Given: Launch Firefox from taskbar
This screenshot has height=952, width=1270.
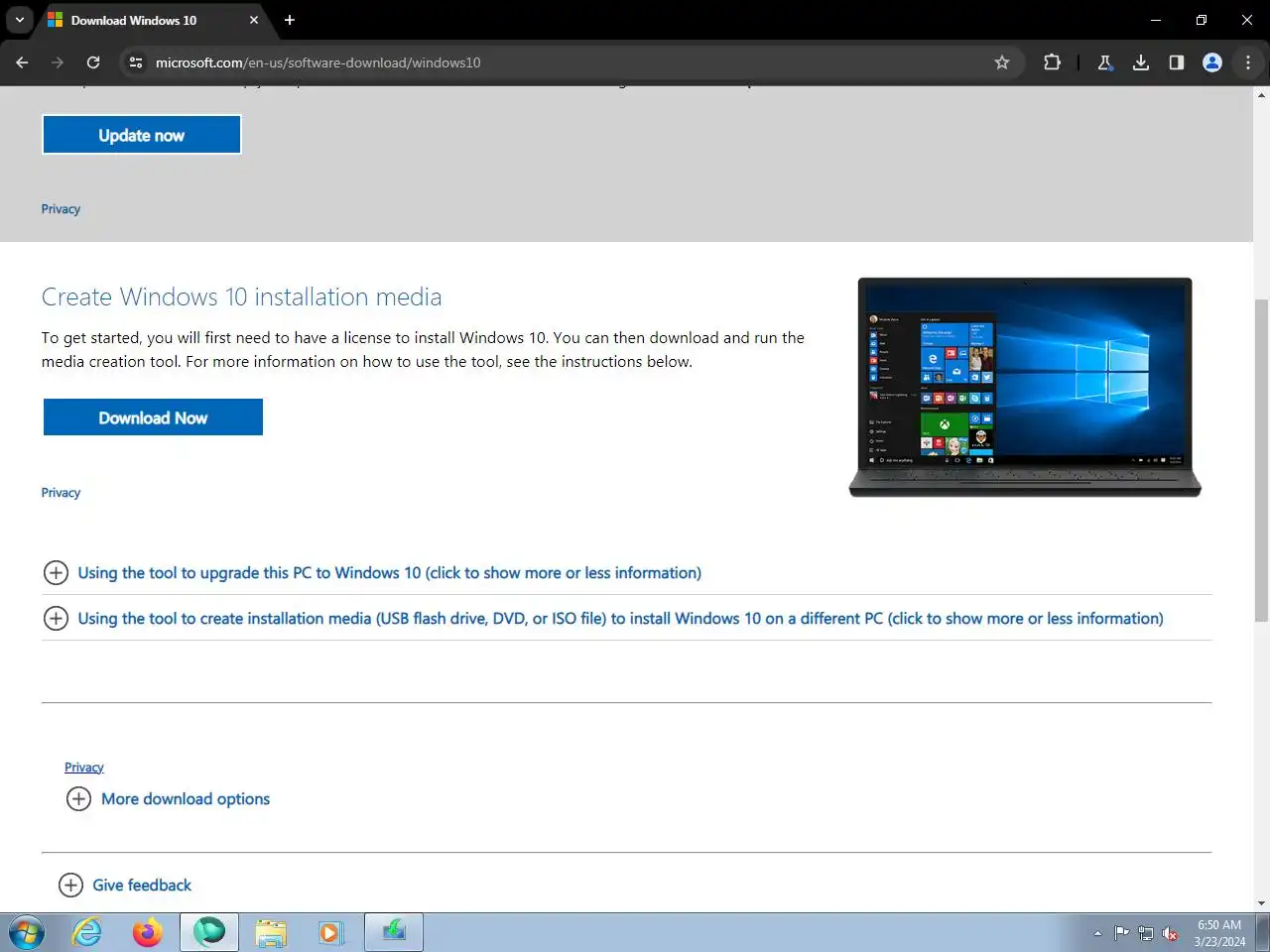Looking at the screenshot, I should pyautogui.click(x=148, y=933).
